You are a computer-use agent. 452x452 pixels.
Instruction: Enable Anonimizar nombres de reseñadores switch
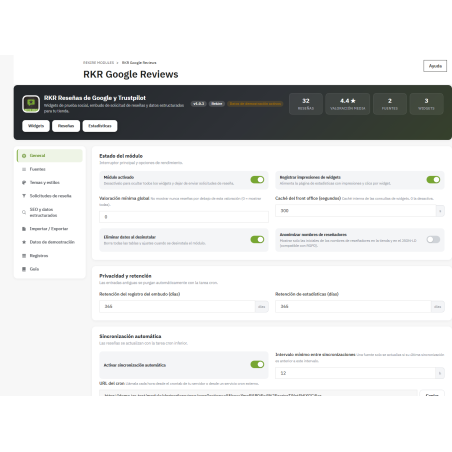point(433,239)
